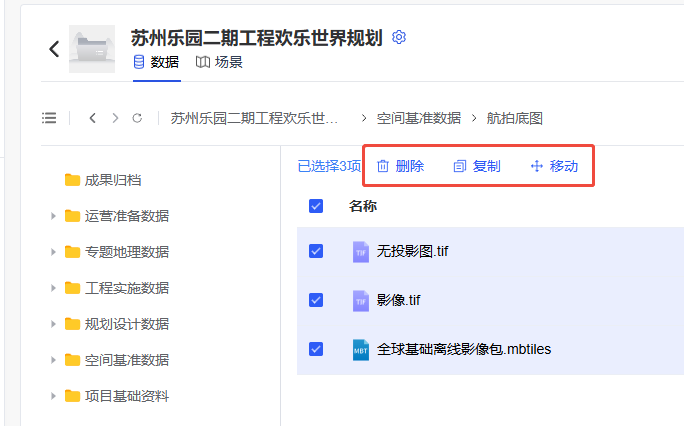This screenshot has height=426, width=684.
Task: Select the 成果归档 folder in tree
Action: (112, 180)
